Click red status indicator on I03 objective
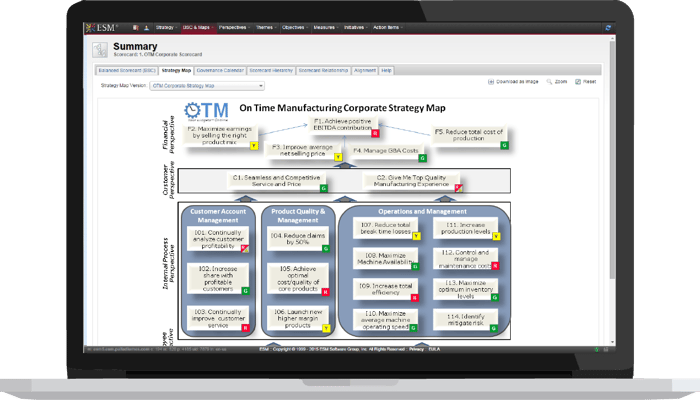The width and height of the screenshot is (700, 400). pyautogui.click(x=245, y=328)
